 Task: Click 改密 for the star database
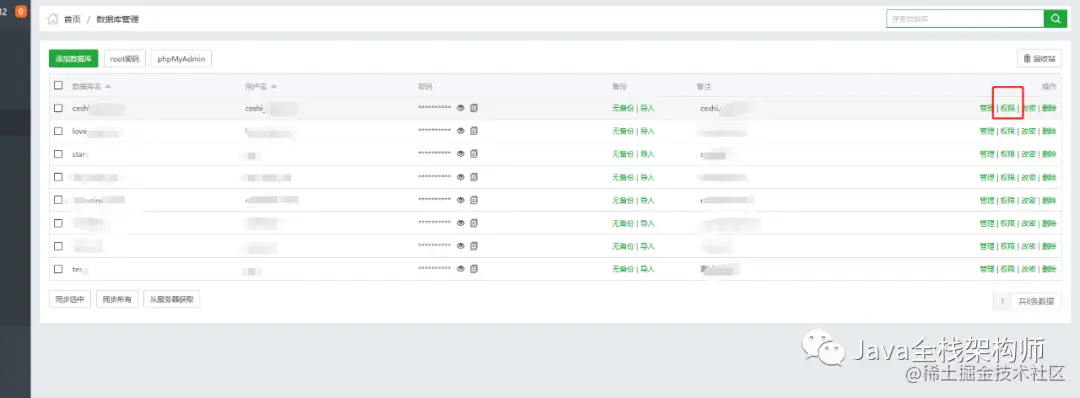tap(1028, 154)
